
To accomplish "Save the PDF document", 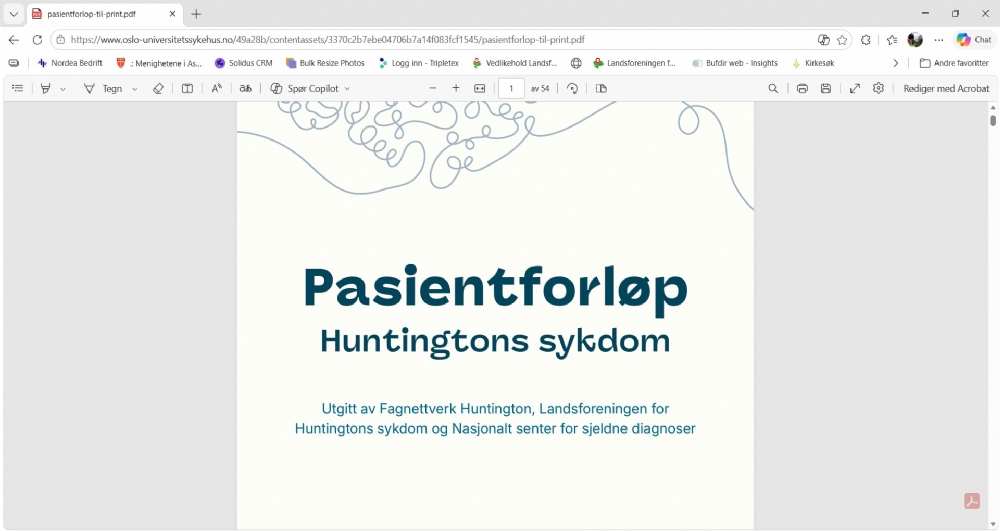I will pos(826,89).
